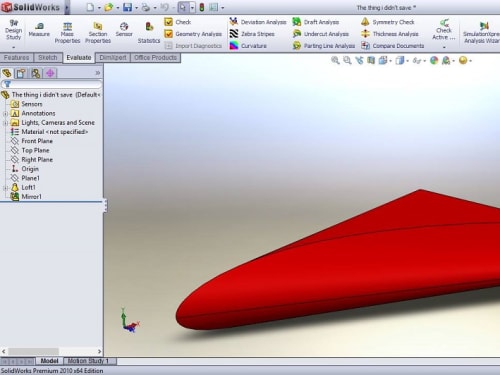Click Zoom to Fit icon

pyautogui.click(x=335, y=60)
